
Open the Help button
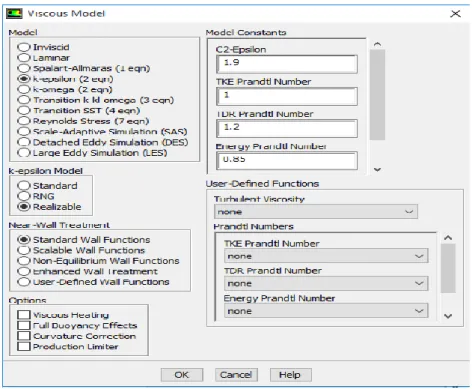pos(290,375)
